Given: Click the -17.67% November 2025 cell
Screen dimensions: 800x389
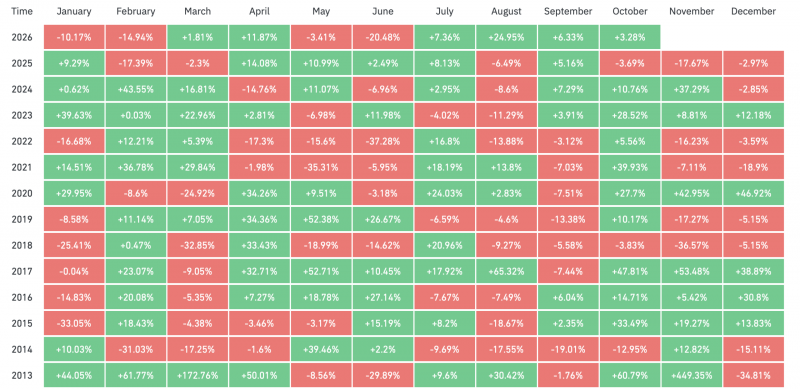Looking at the screenshot, I should click(x=691, y=63).
